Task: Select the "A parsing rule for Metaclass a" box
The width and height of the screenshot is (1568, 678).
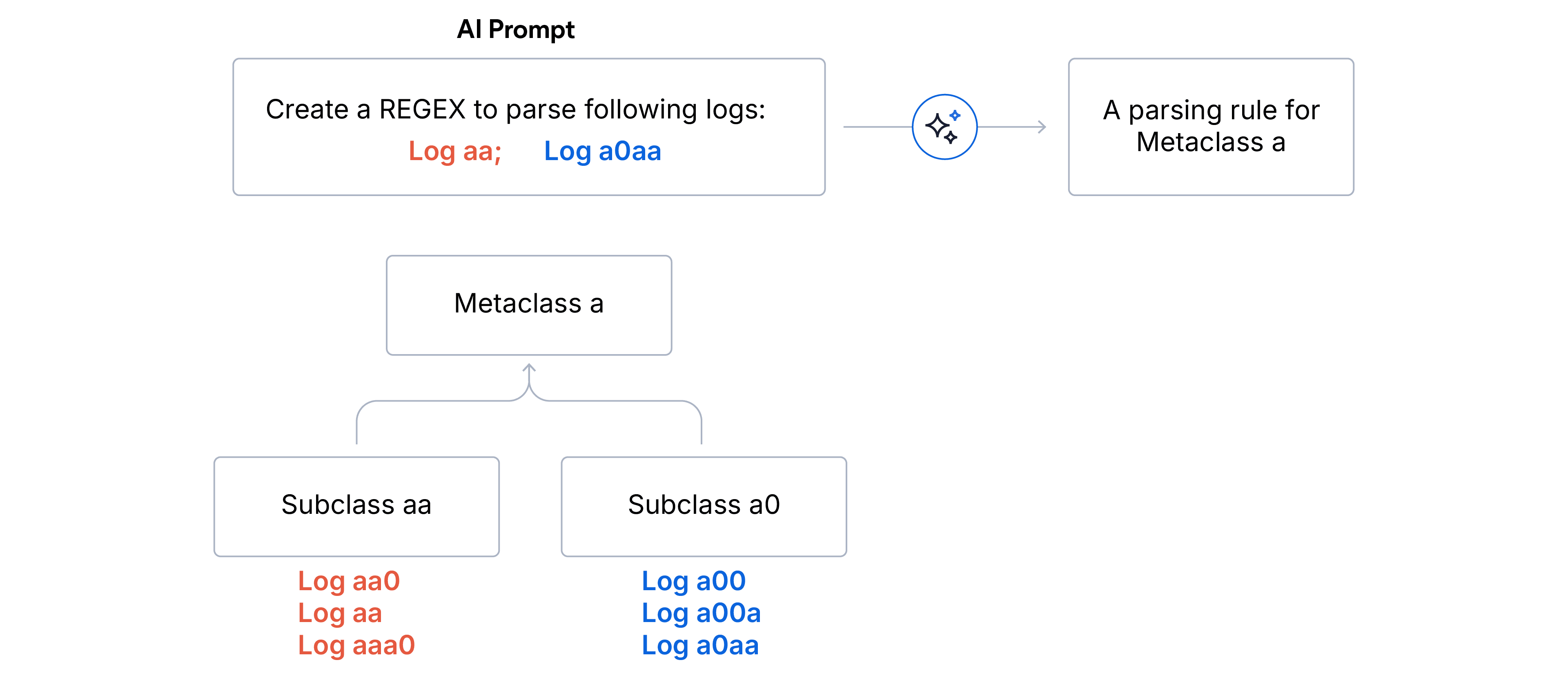Action: 1210,127
